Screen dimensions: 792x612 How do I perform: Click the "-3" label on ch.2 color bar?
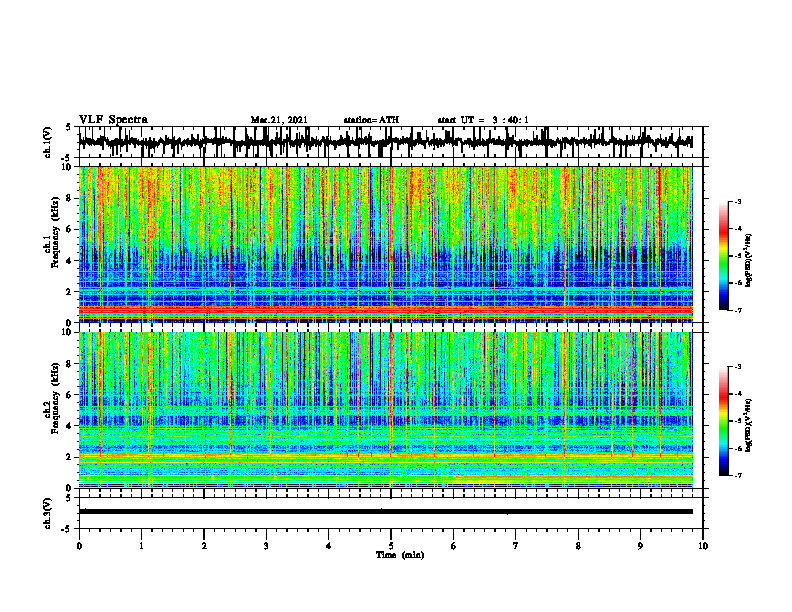click(737, 367)
